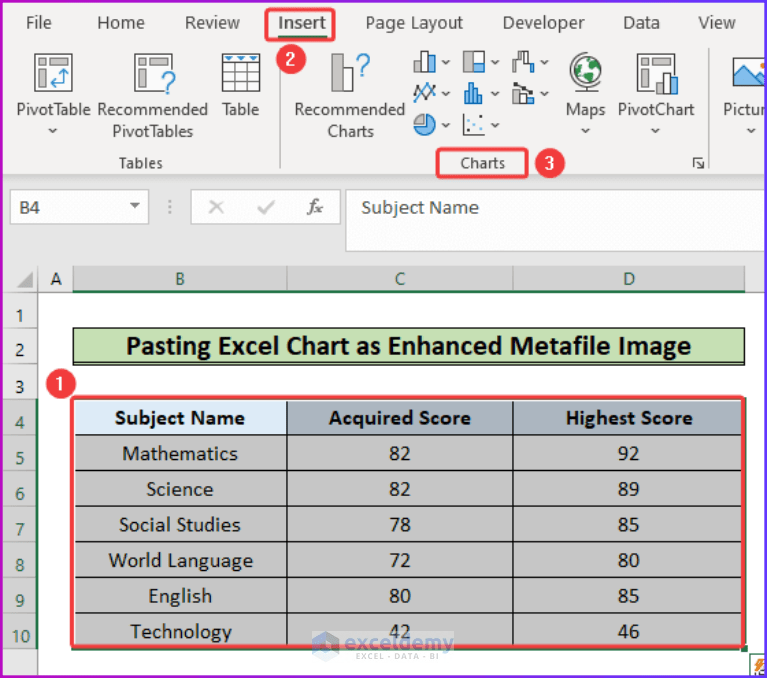Insert a line or area chart

424,93
